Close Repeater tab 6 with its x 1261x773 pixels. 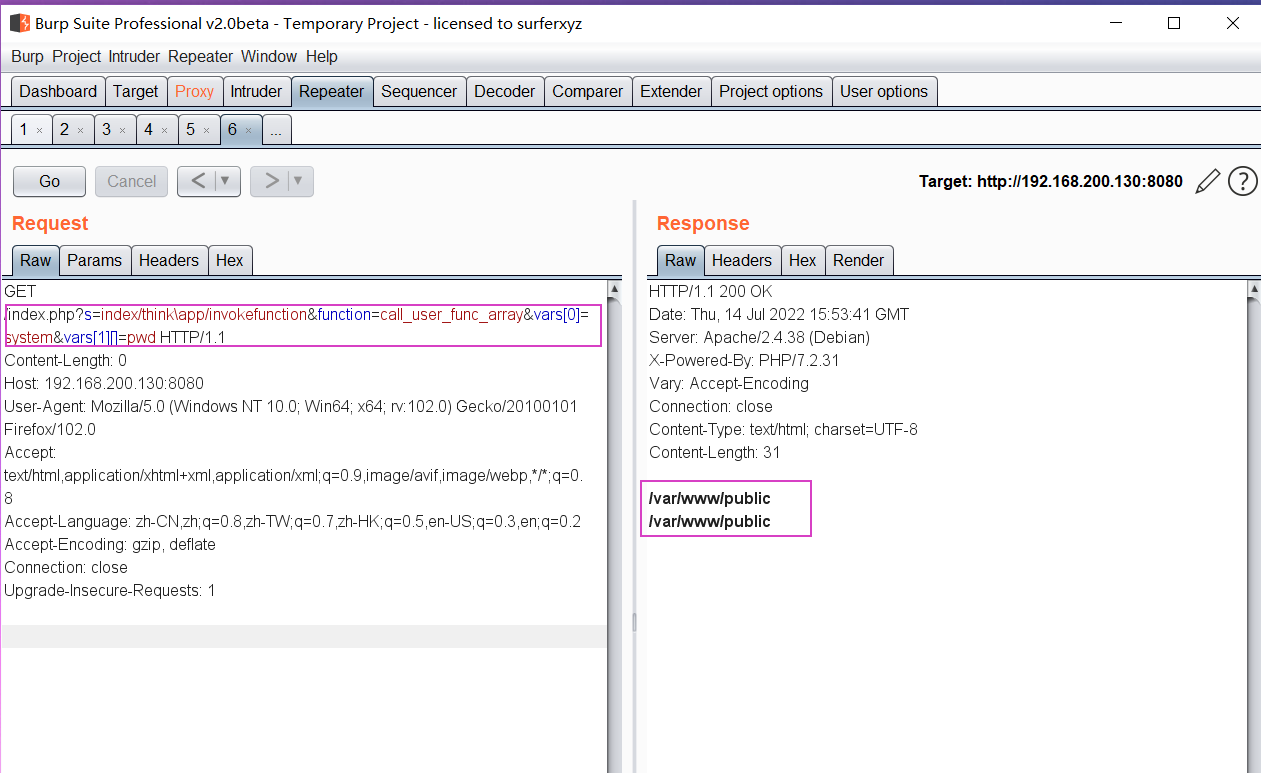point(249,130)
